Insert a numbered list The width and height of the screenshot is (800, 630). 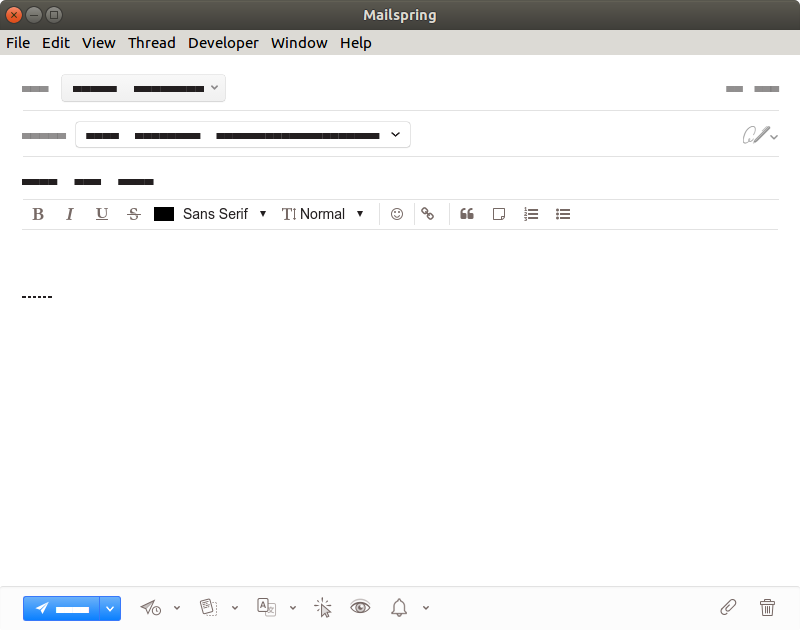[x=531, y=214]
